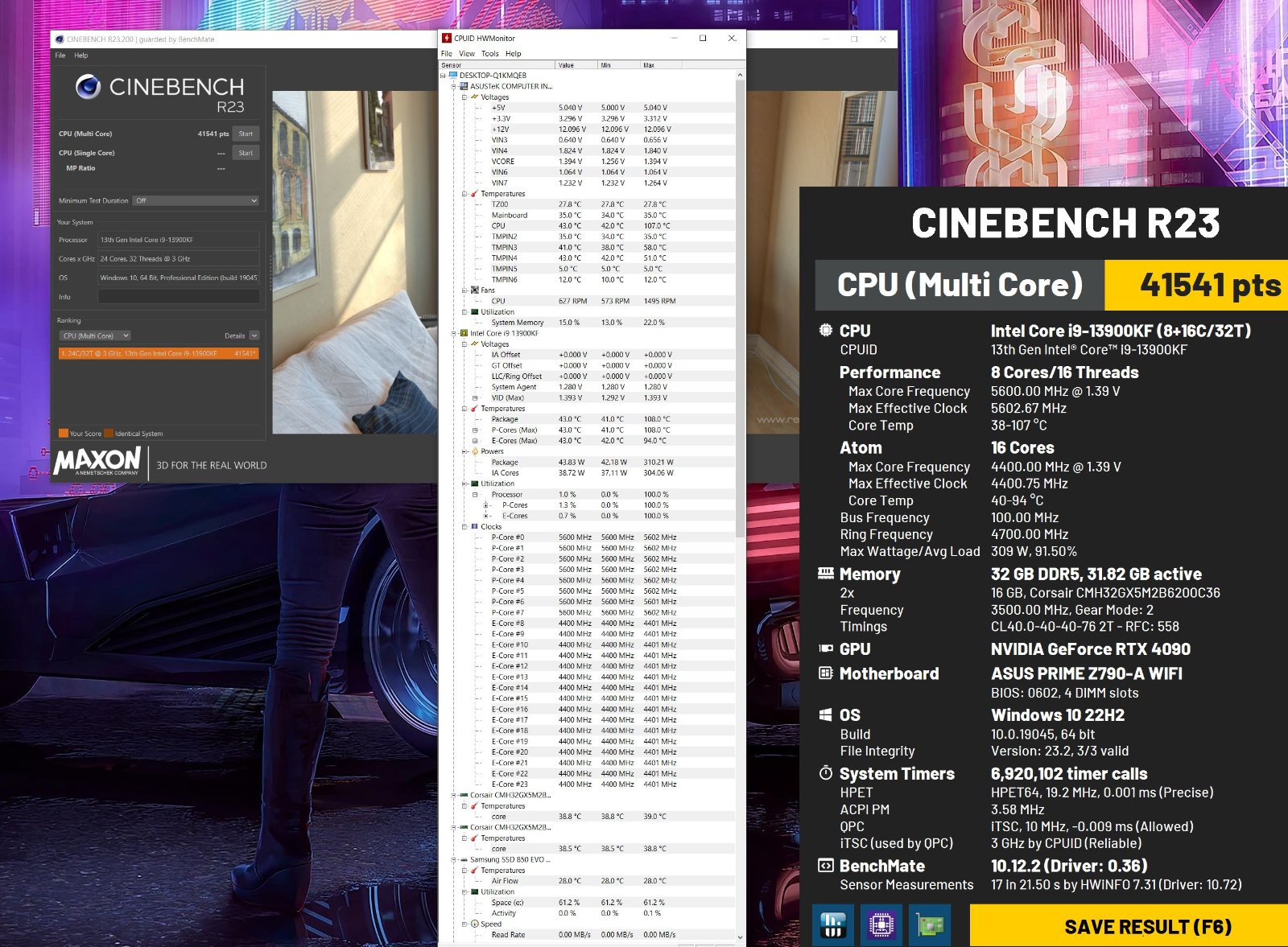The image size is (1288, 947).
Task: Click the 41541 pts score in BenchMate
Action: pos(1210,285)
